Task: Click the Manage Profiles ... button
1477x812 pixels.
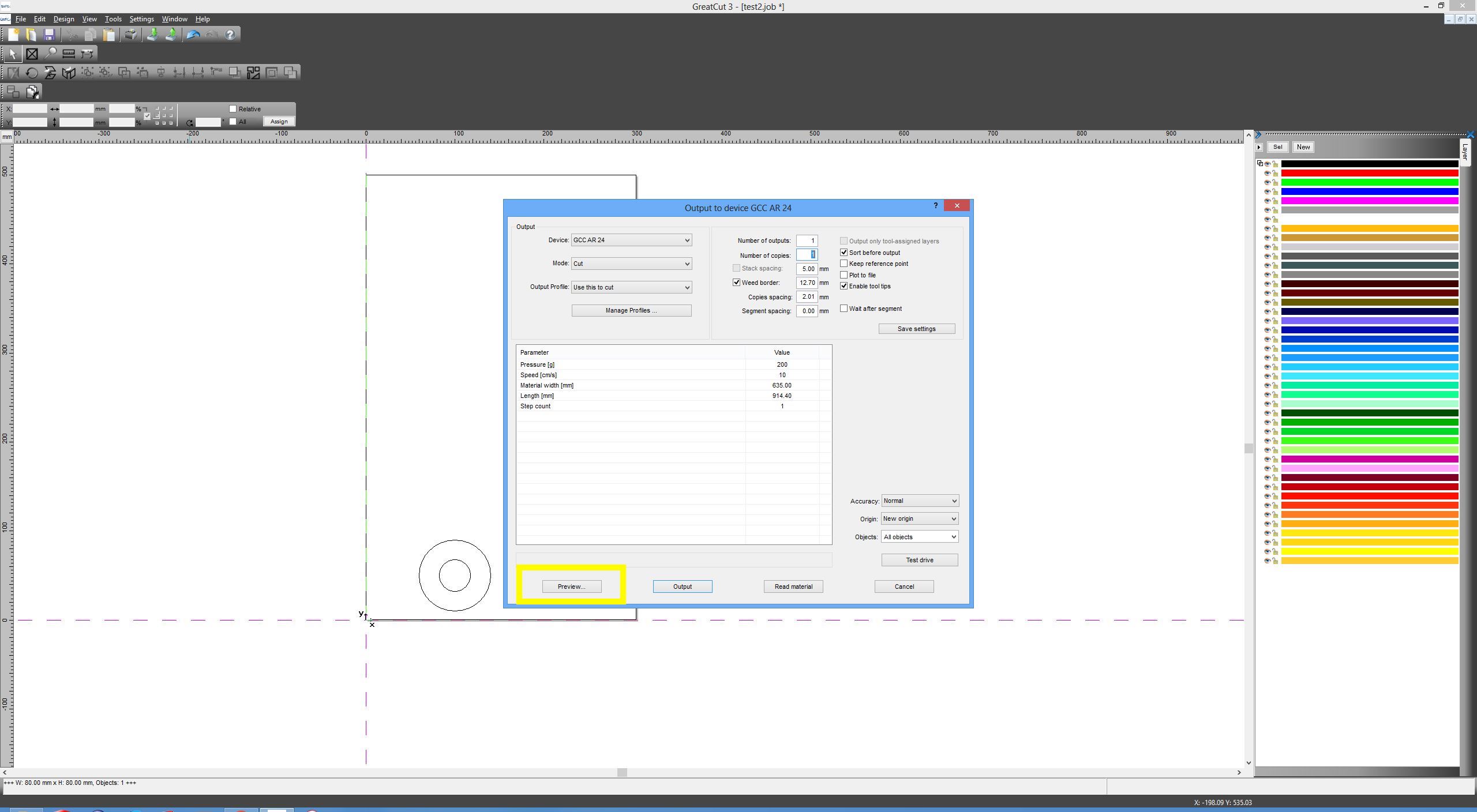Action: (x=631, y=310)
